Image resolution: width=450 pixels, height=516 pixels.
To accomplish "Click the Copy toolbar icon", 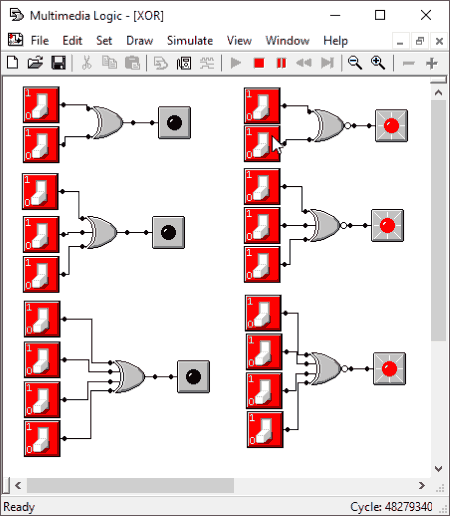I will [109, 63].
